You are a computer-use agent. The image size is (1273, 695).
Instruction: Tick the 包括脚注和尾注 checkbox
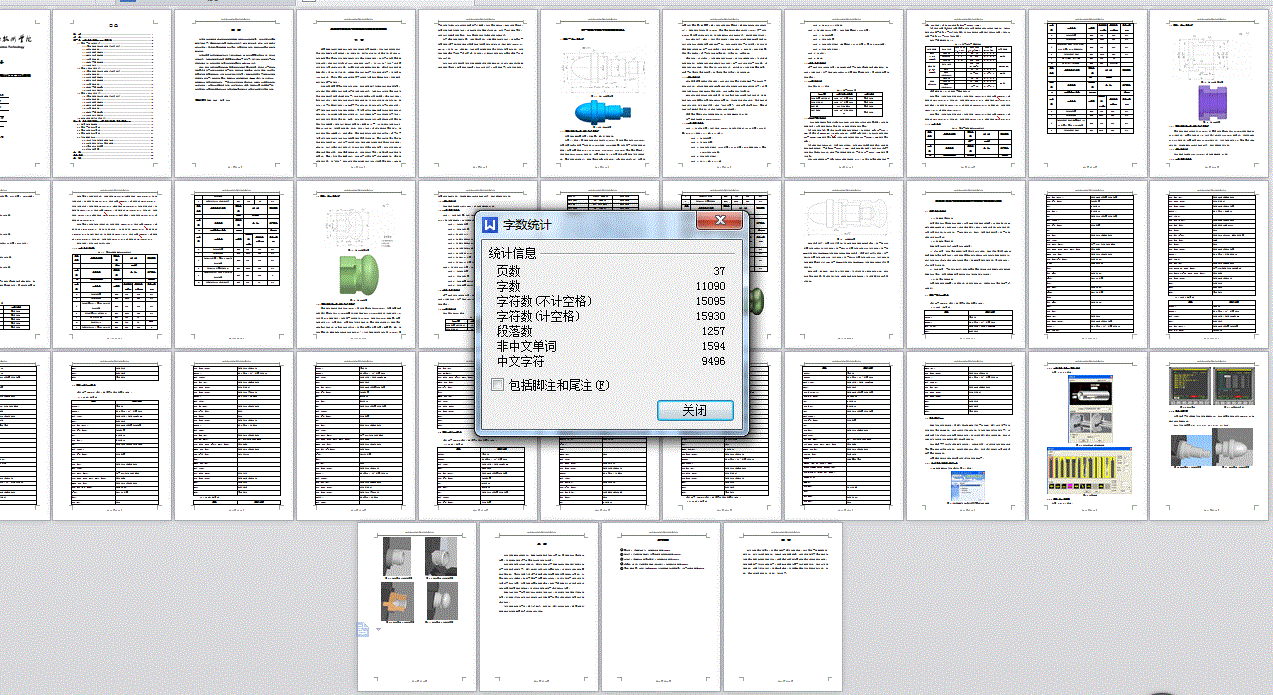coord(498,385)
